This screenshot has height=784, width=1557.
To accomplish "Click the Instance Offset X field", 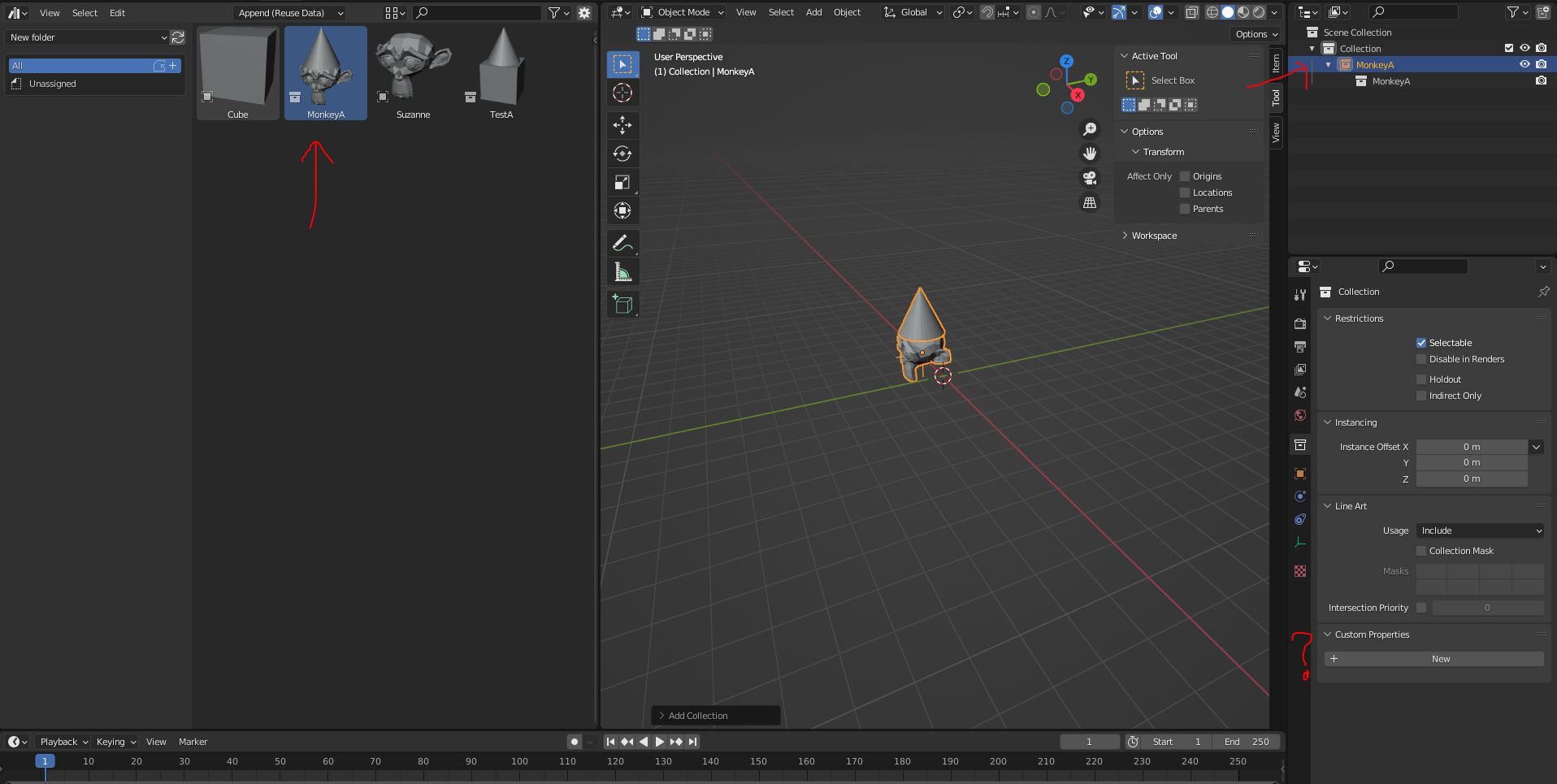I will coord(1471,447).
